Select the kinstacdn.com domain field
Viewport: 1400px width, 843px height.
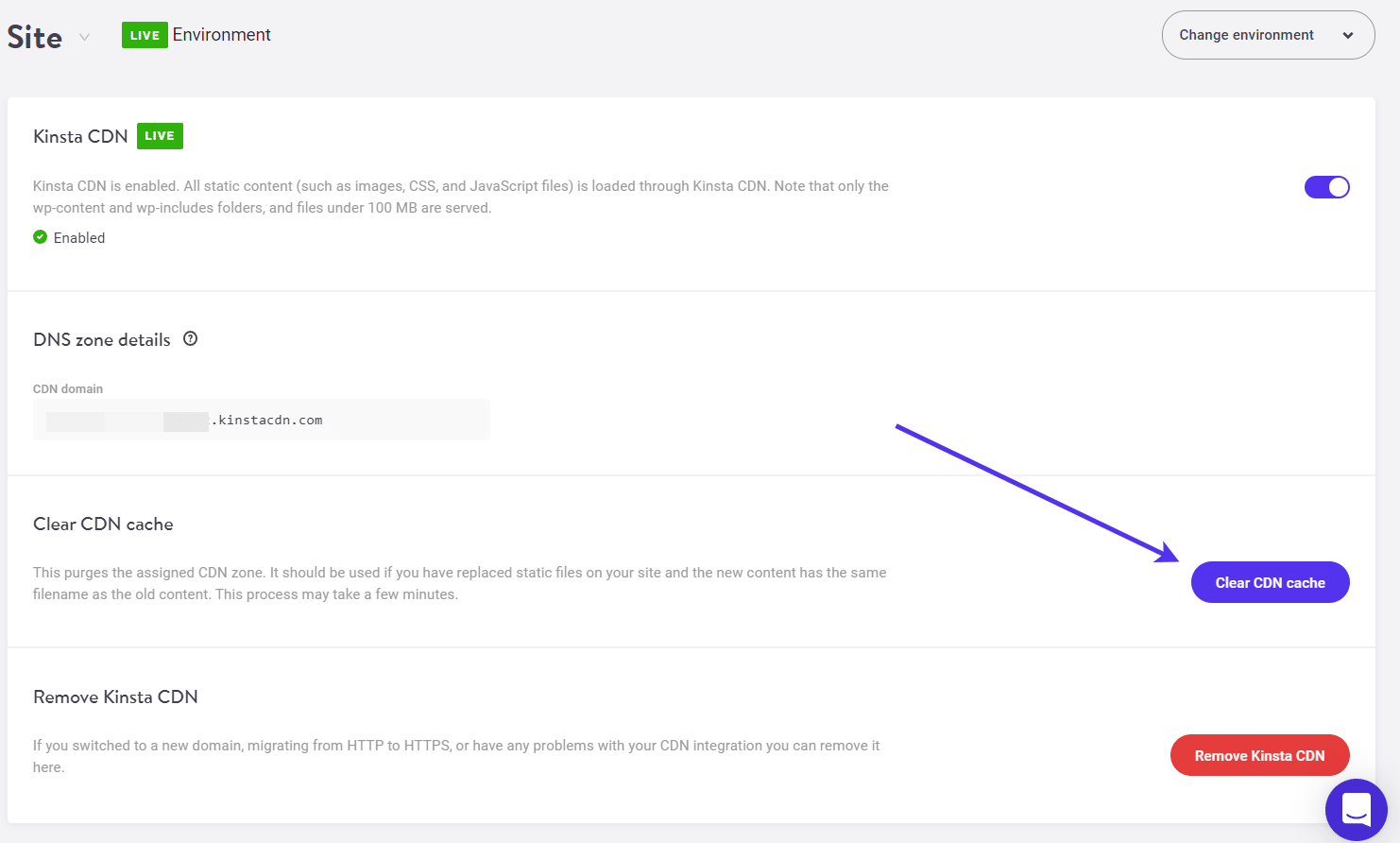(262, 419)
